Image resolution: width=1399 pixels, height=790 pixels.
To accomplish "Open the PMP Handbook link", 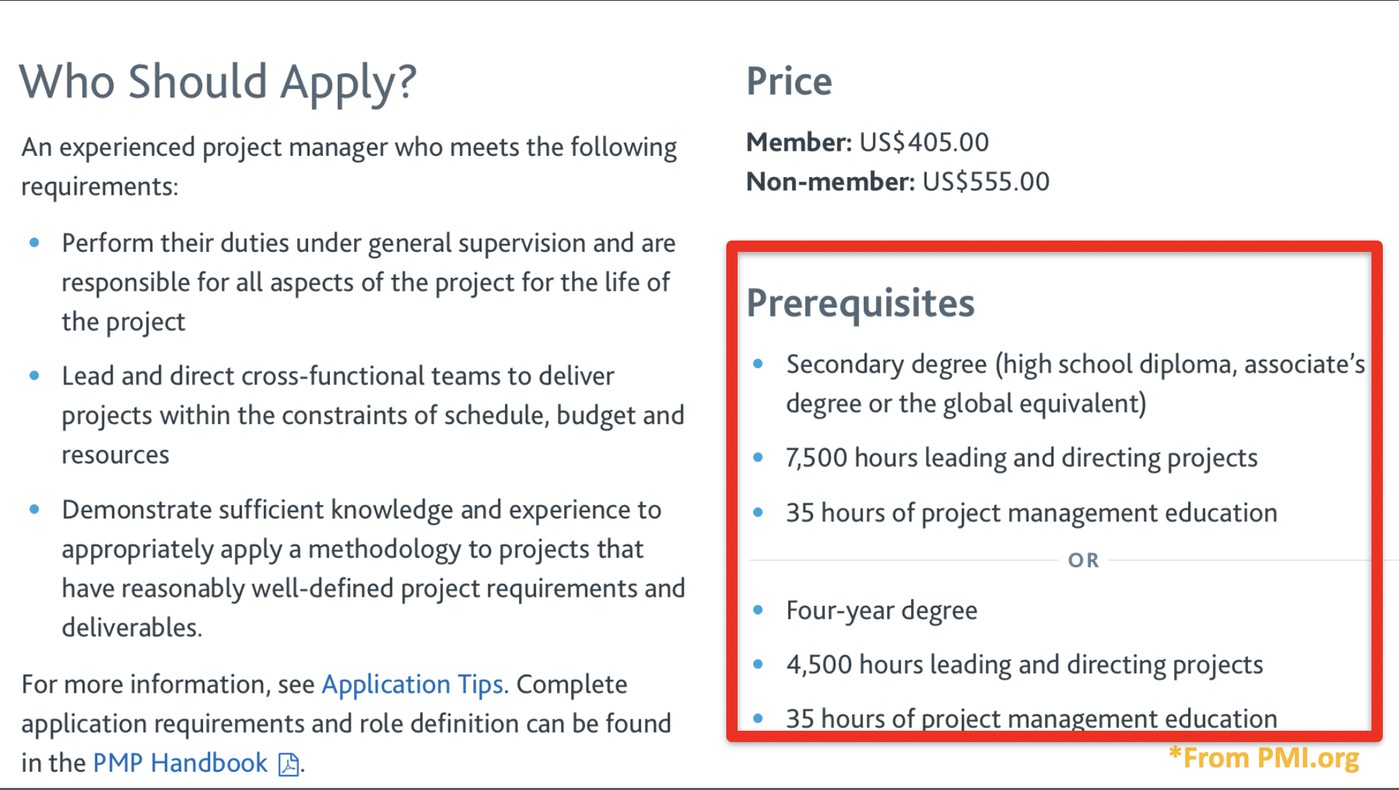I will [x=180, y=763].
